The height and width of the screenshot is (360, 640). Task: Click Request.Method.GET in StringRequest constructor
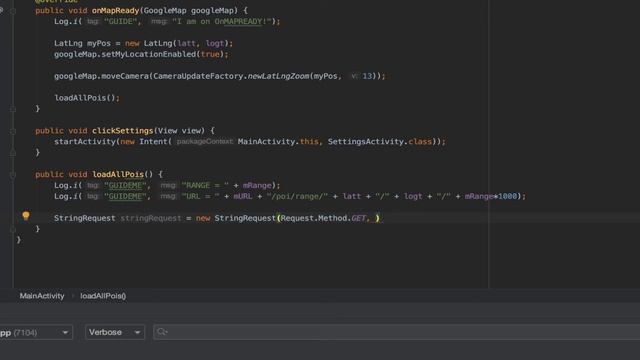[323, 218]
